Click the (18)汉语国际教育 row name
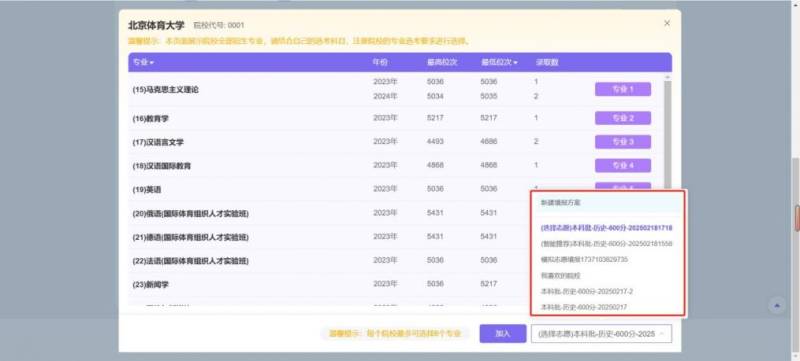 [162, 166]
